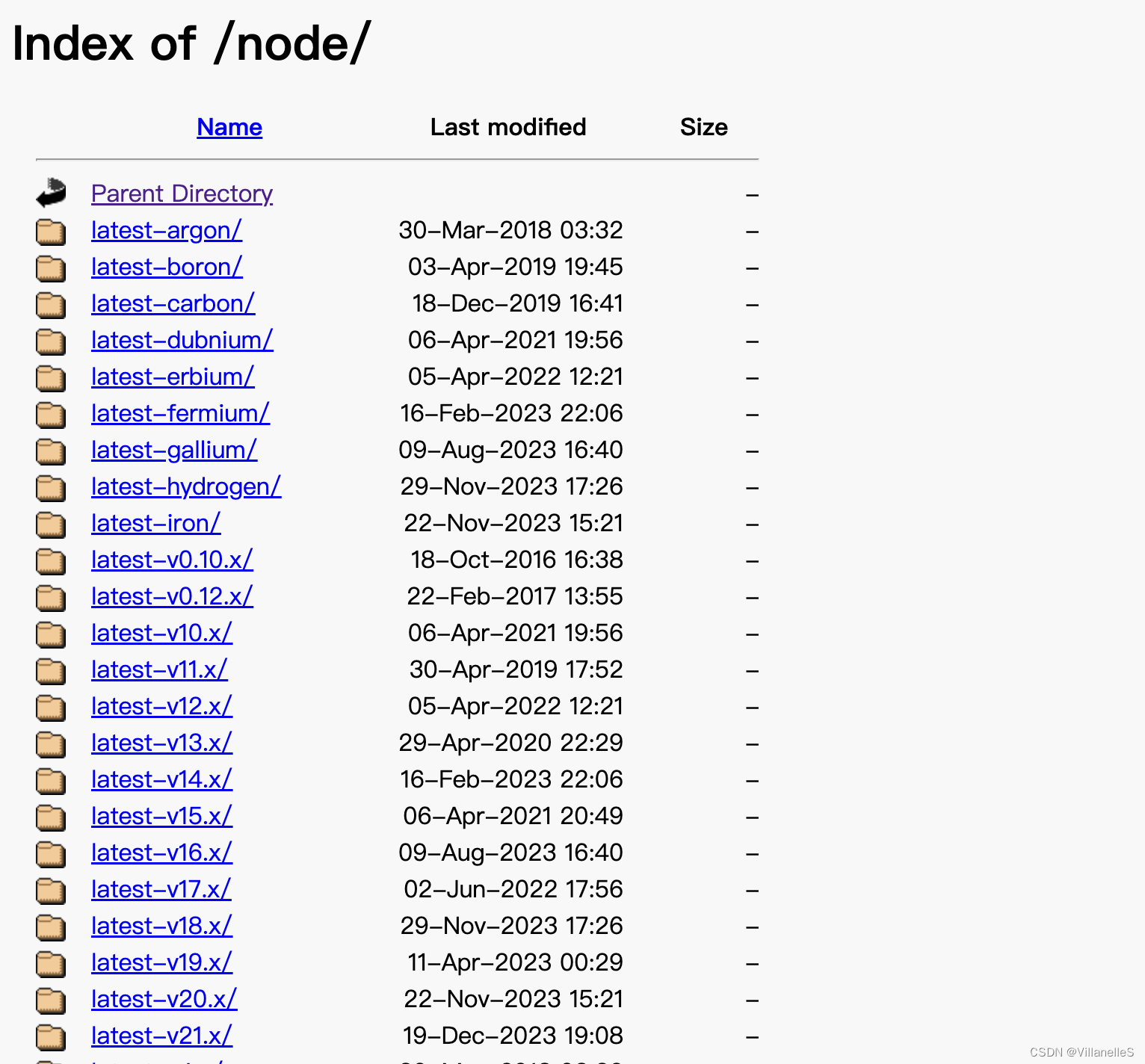
Task: Click folder icon beside latest-v11.x/
Action: click(51, 670)
